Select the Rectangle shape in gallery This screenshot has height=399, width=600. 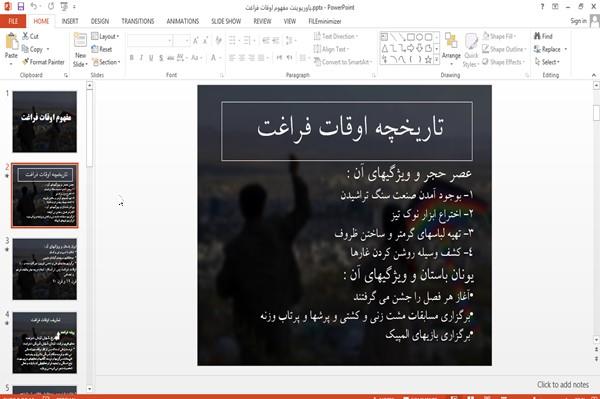coord(411,37)
